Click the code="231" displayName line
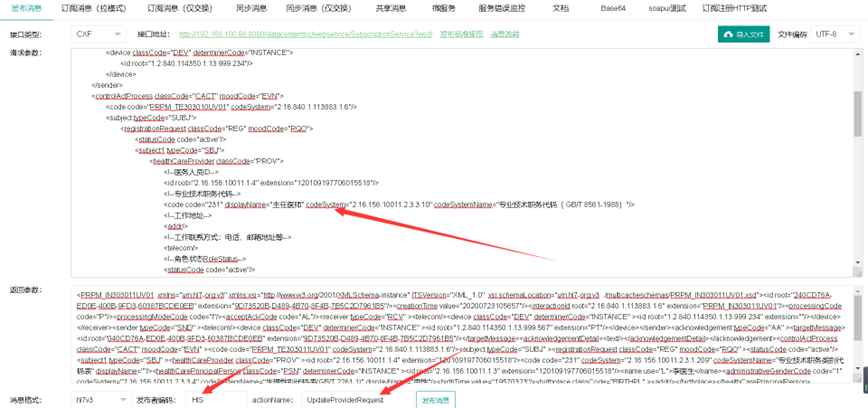 [x=399, y=205]
